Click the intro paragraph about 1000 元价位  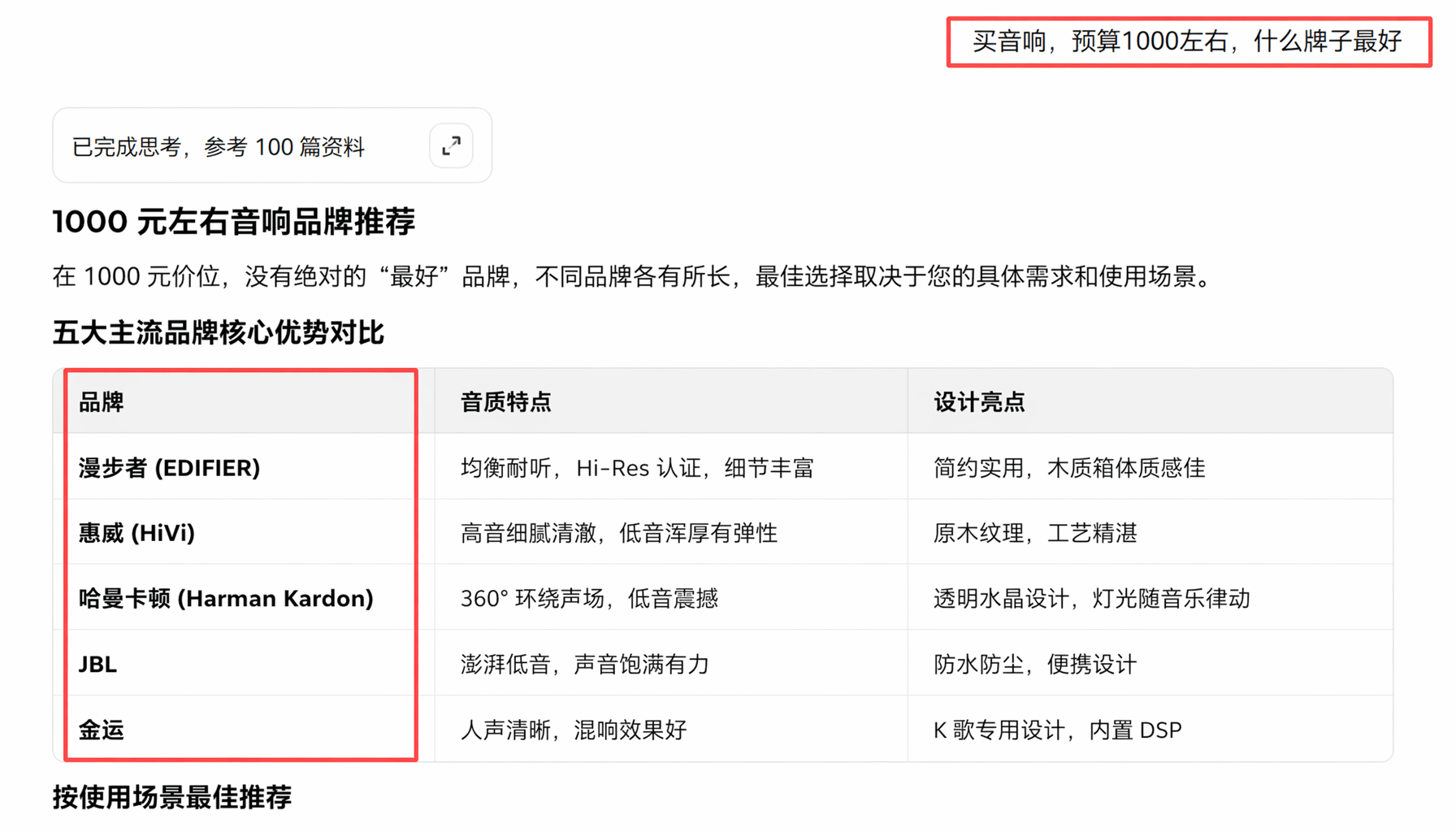(635, 276)
